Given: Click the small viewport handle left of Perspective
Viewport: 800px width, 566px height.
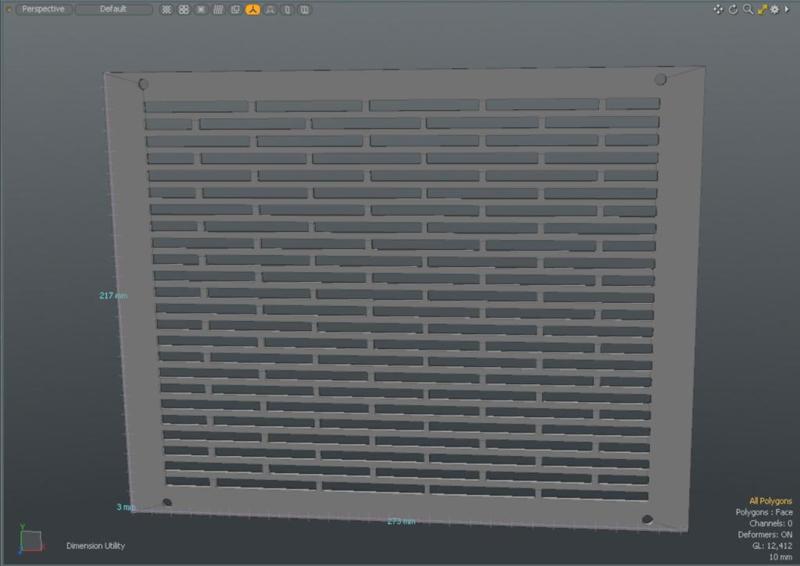Looking at the screenshot, I should tap(8, 9).
